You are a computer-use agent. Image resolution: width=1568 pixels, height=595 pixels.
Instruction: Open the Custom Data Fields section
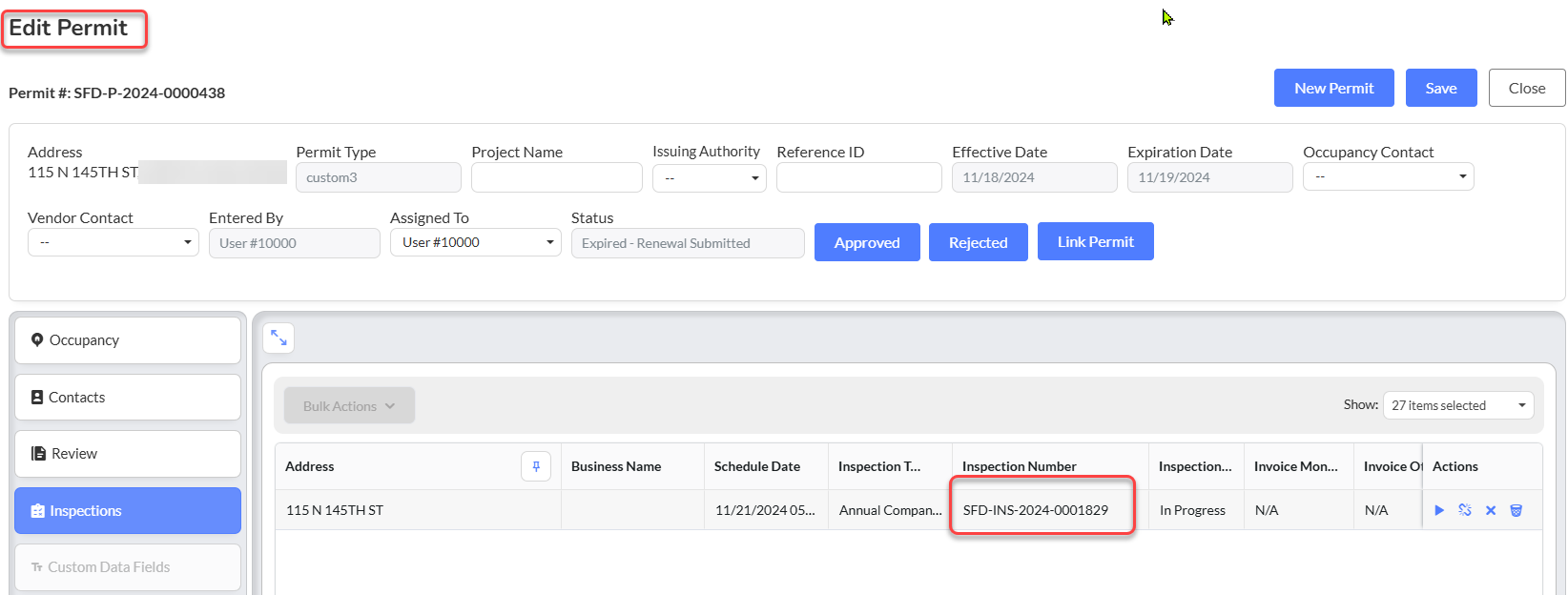point(128,567)
